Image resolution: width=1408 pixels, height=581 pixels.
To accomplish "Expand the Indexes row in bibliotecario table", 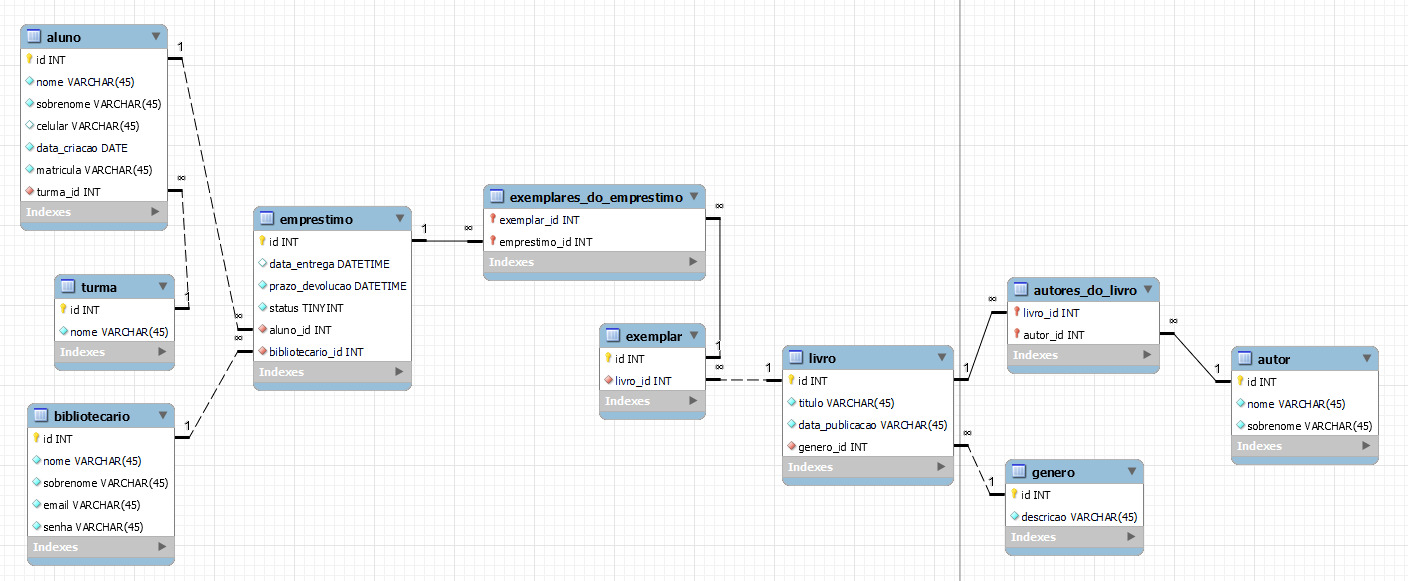I will click(101, 547).
